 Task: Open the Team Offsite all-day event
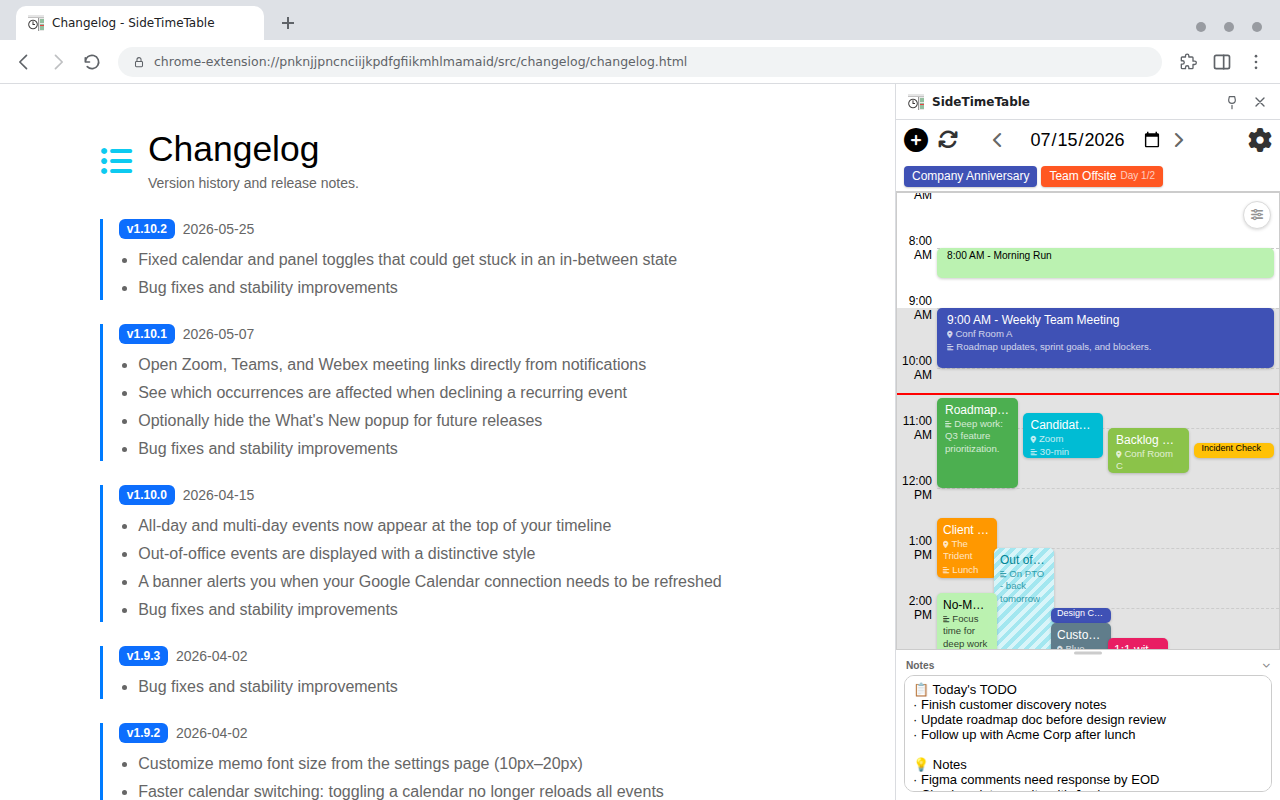tap(1102, 176)
